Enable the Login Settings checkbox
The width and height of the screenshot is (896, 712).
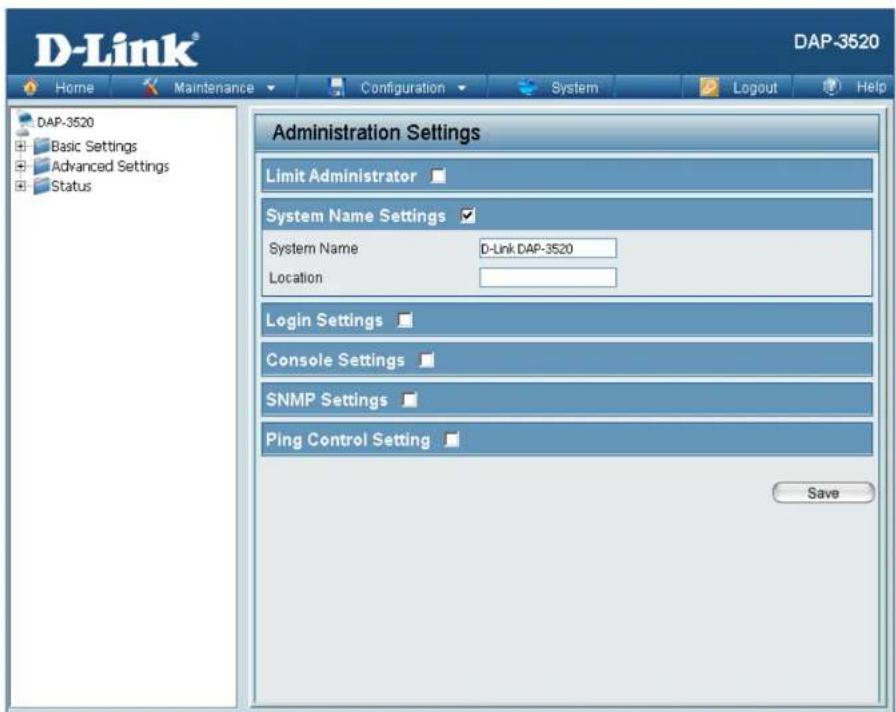pyautogui.click(x=405, y=320)
